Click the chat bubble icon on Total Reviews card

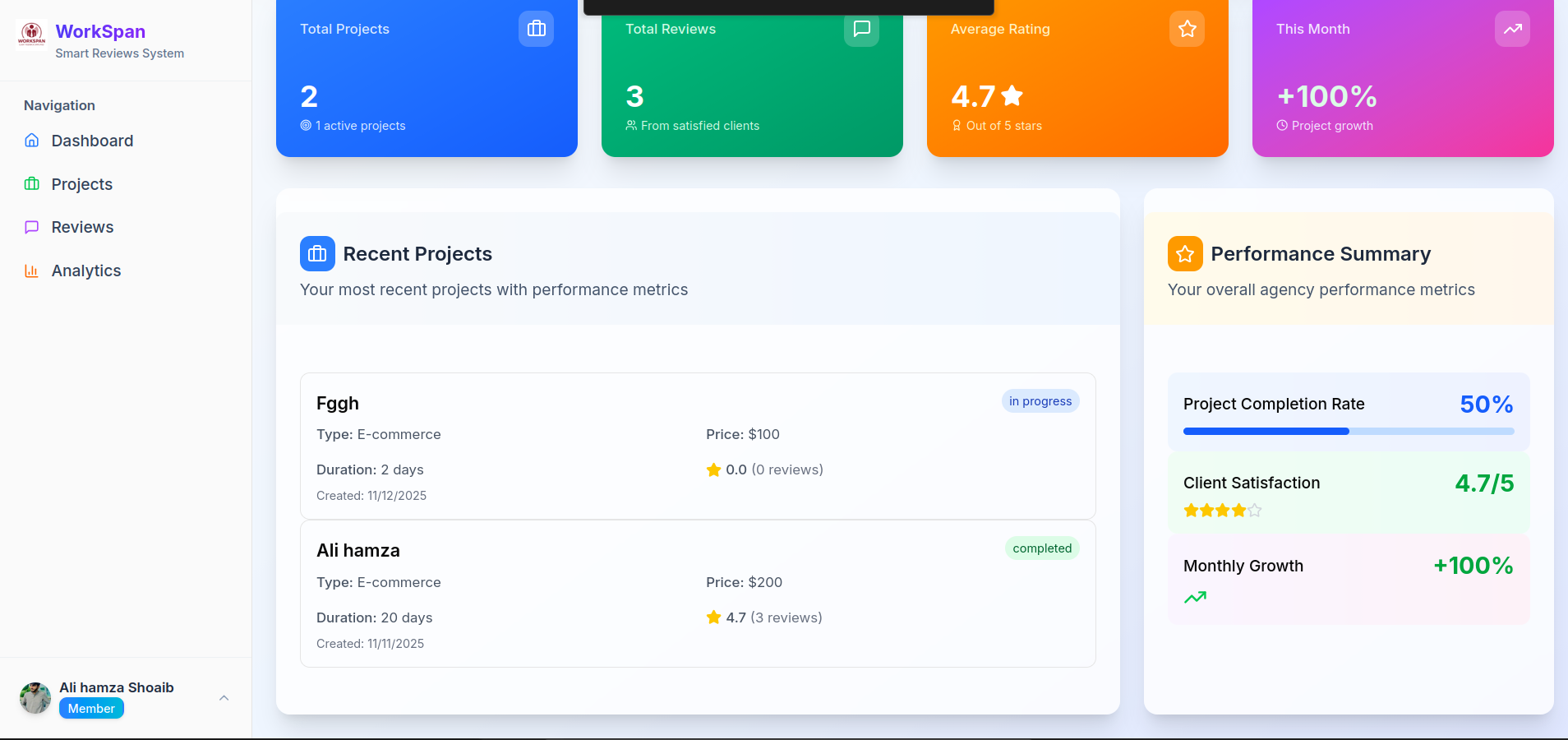pyautogui.click(x=861, y=29)
